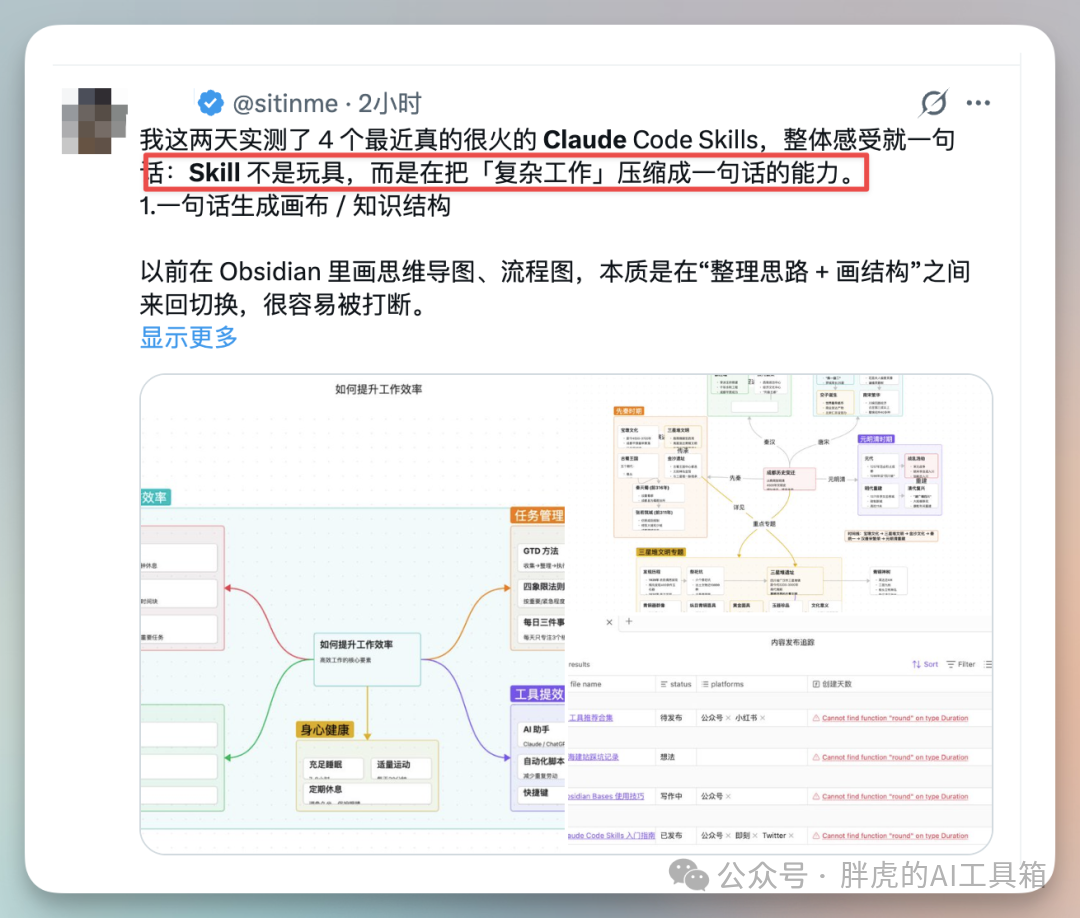The width and height of the screenshot is (1080, 918).
Task: Expand the tweet with 显示更多
Action: (x=189, y=337)
